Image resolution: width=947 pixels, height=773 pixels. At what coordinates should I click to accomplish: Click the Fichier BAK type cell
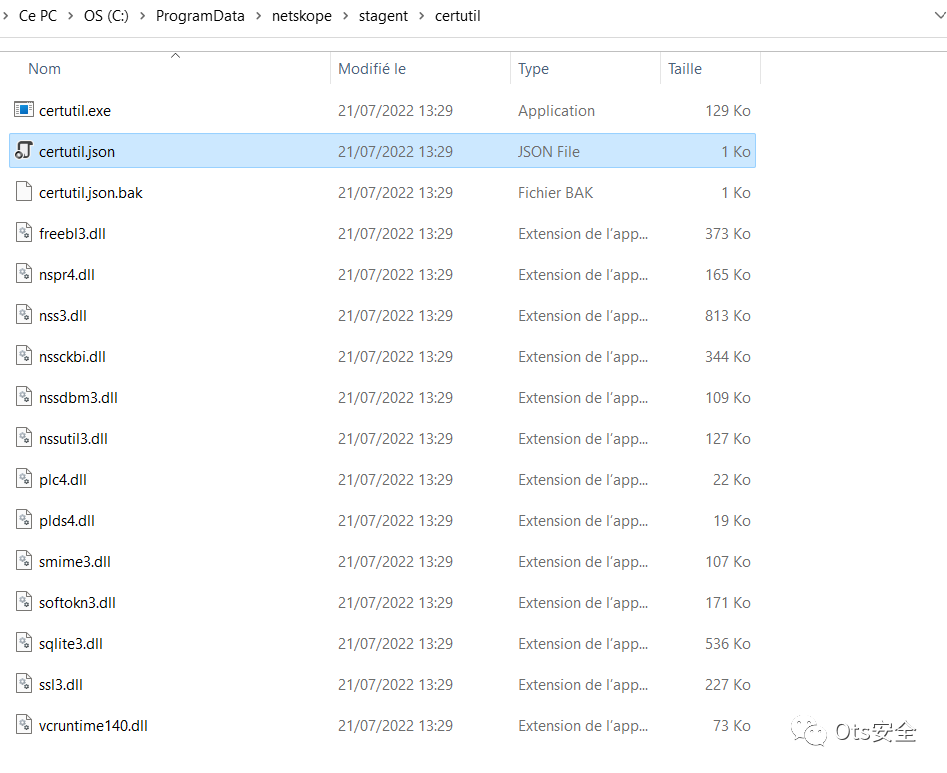tap(556, 193)
